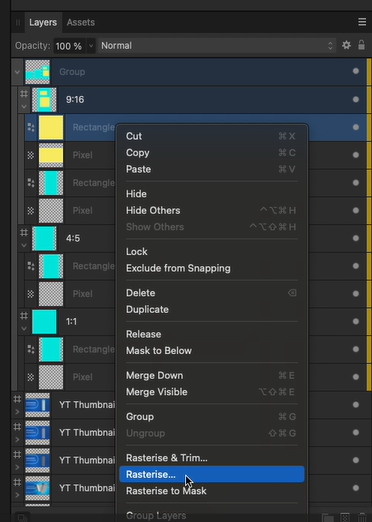Viewport: 372px width, 522px height.
Task: Click the 9:16 artboard grid icon
Action: tap(24, 94)
